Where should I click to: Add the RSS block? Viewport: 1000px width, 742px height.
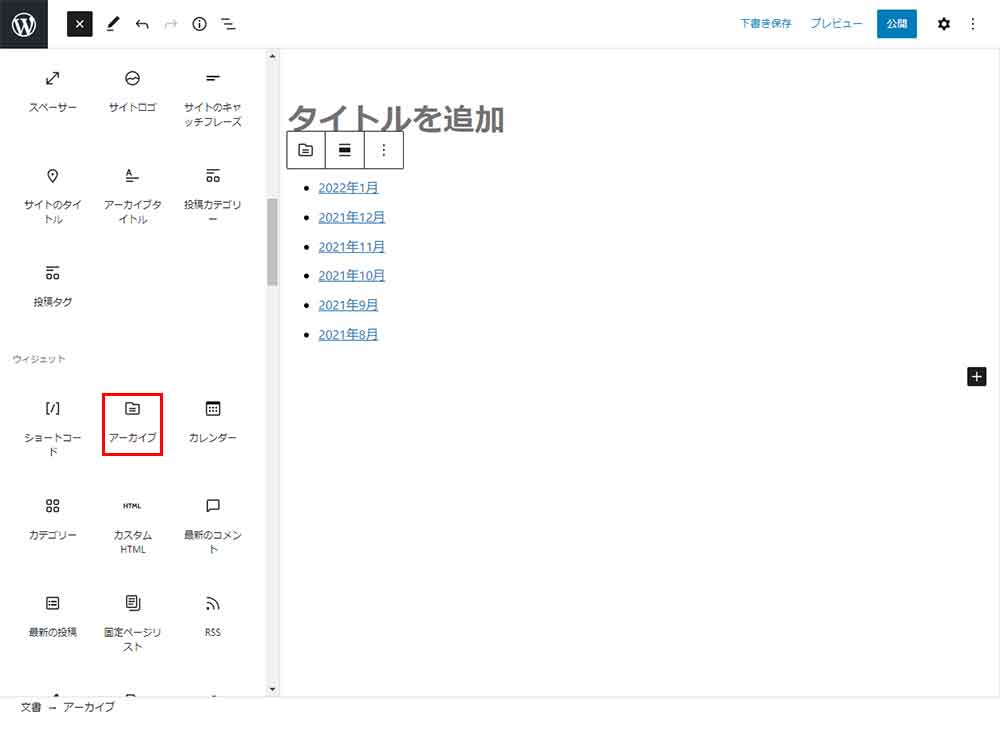click(212, 615)
